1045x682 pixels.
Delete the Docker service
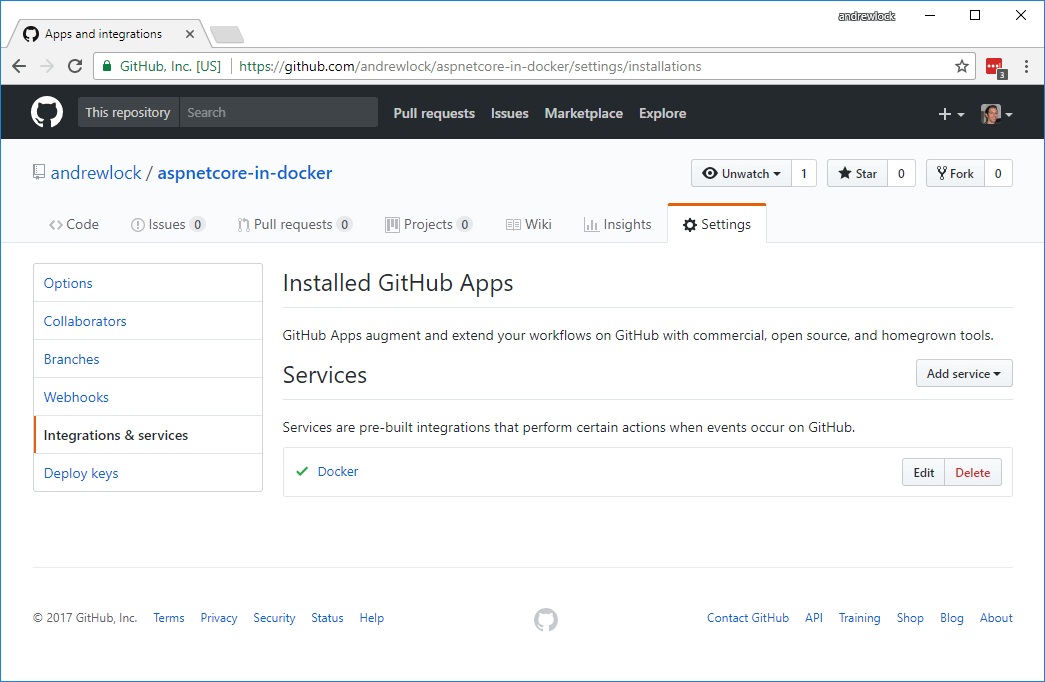(x=973, y=472)
